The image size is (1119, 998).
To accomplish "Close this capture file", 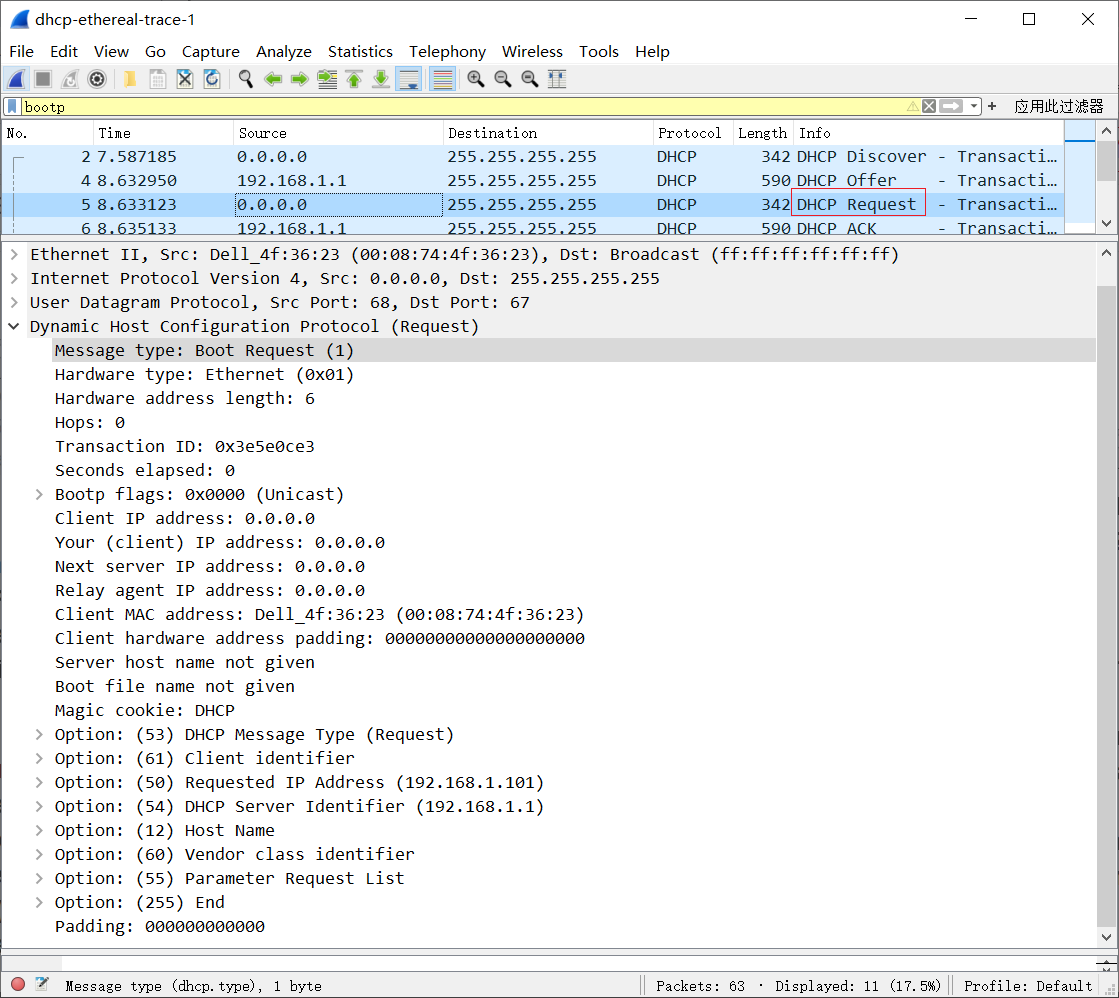I will pyautogui.click(x=185, y=79).
